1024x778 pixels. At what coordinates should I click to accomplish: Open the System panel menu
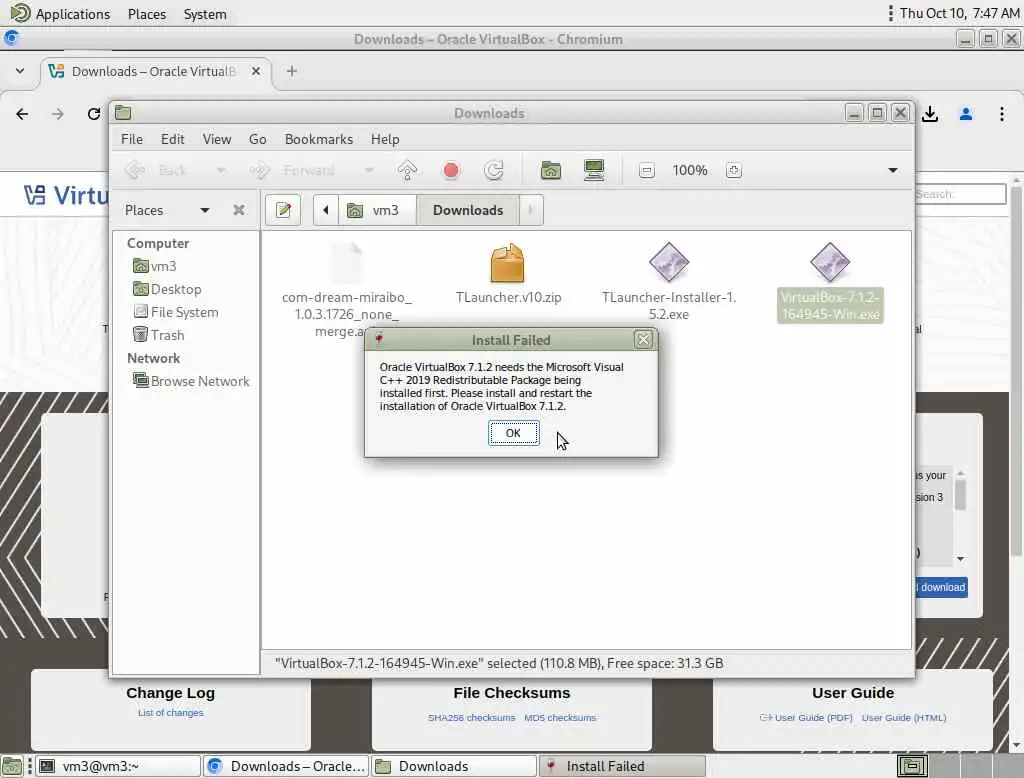point(205,14)
